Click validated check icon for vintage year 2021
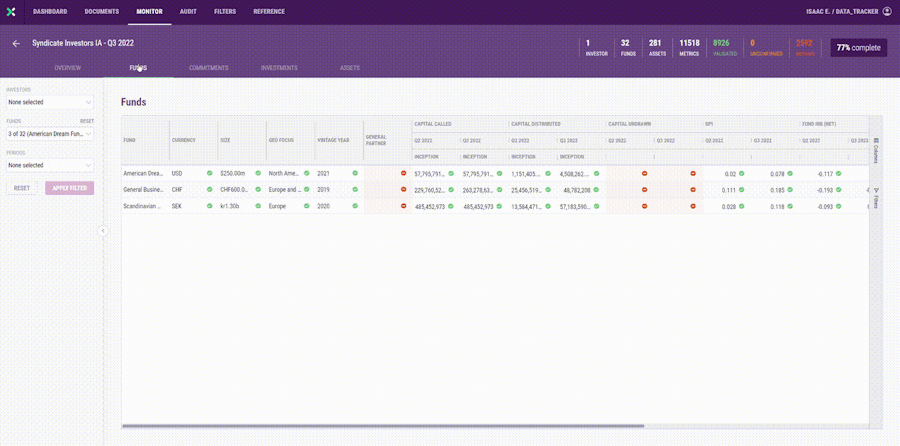The image size is (900, 446). tap(355, 173)
